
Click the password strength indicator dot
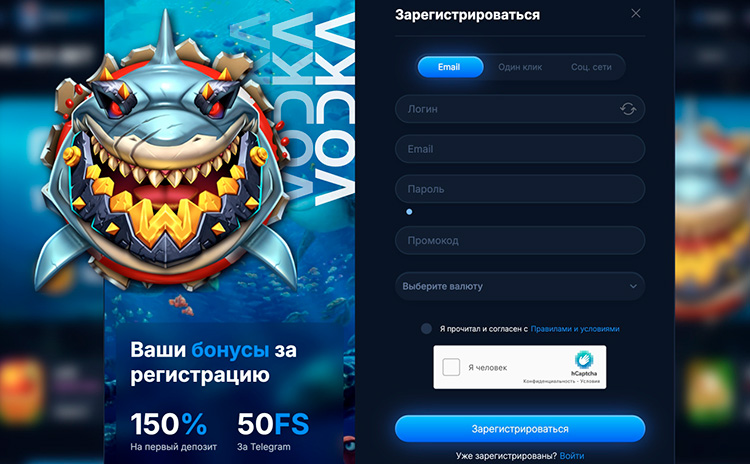pos(409,211)
